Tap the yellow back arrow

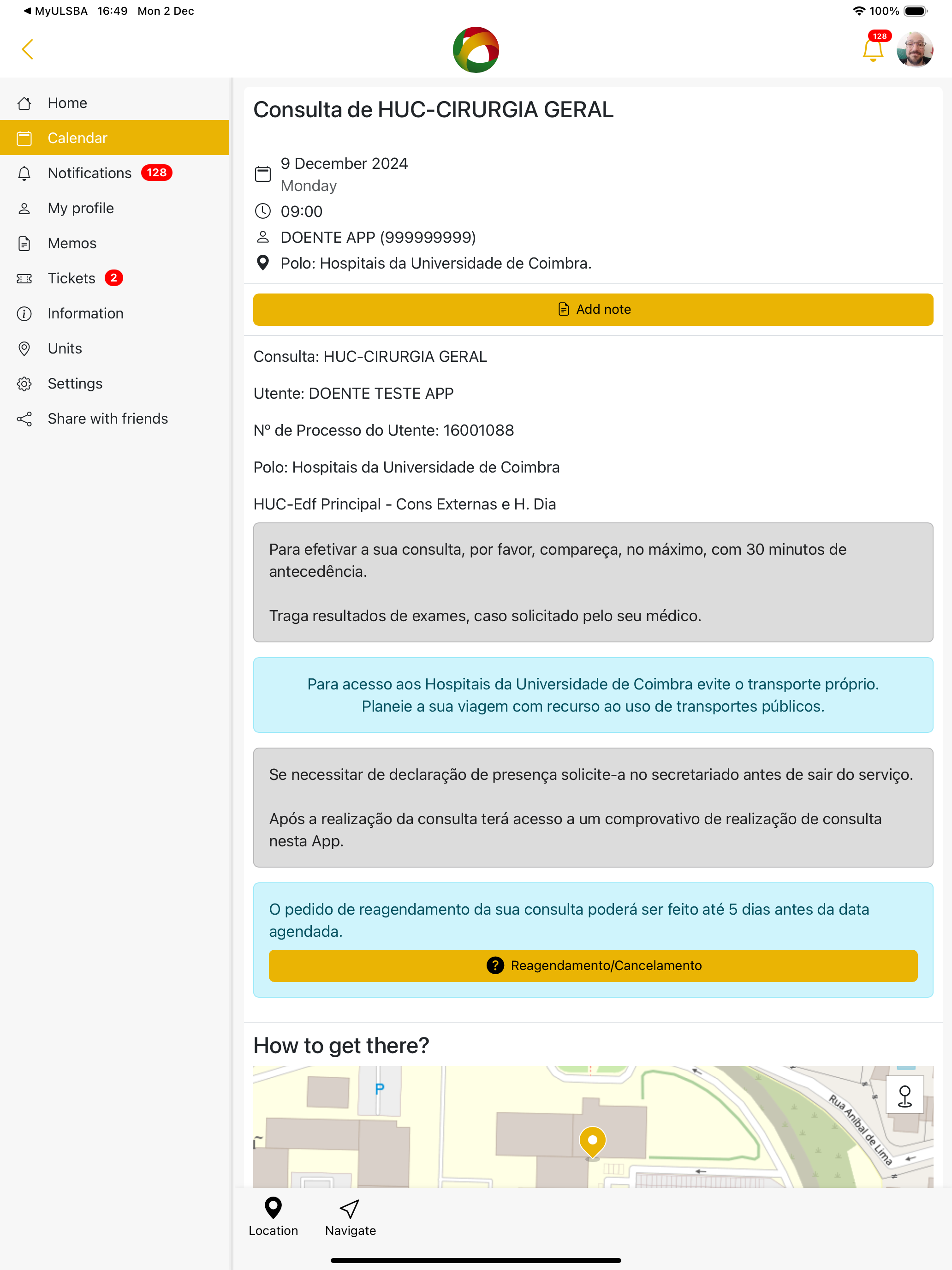click(28, 49)
